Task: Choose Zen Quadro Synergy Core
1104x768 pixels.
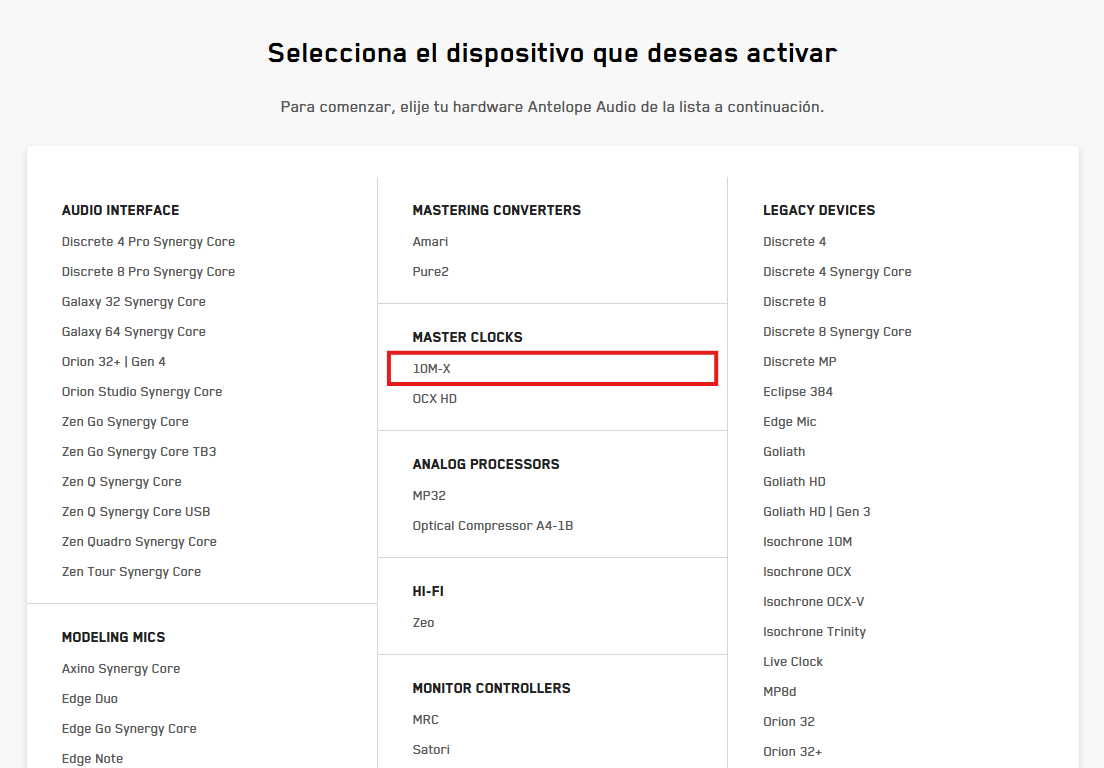Action: tap(139, 542)
